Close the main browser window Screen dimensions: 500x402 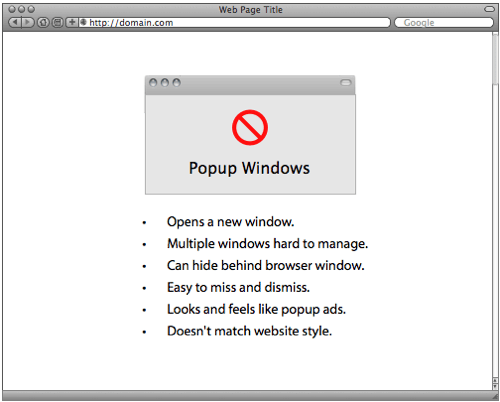(12, 9)
